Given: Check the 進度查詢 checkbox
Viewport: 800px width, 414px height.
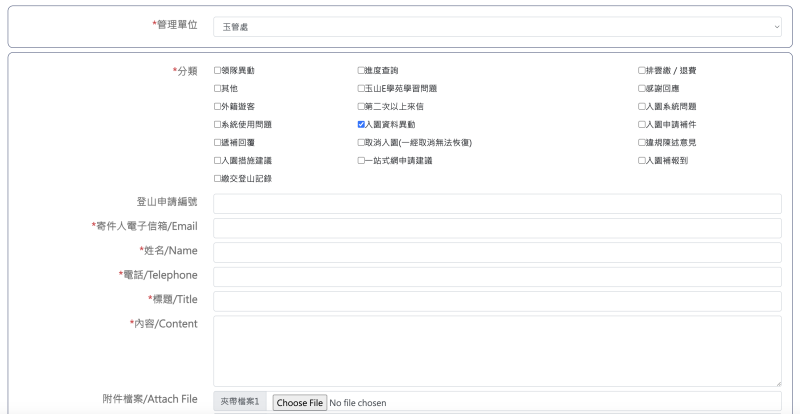Looking at the screenshot, I should pos(362,70).
